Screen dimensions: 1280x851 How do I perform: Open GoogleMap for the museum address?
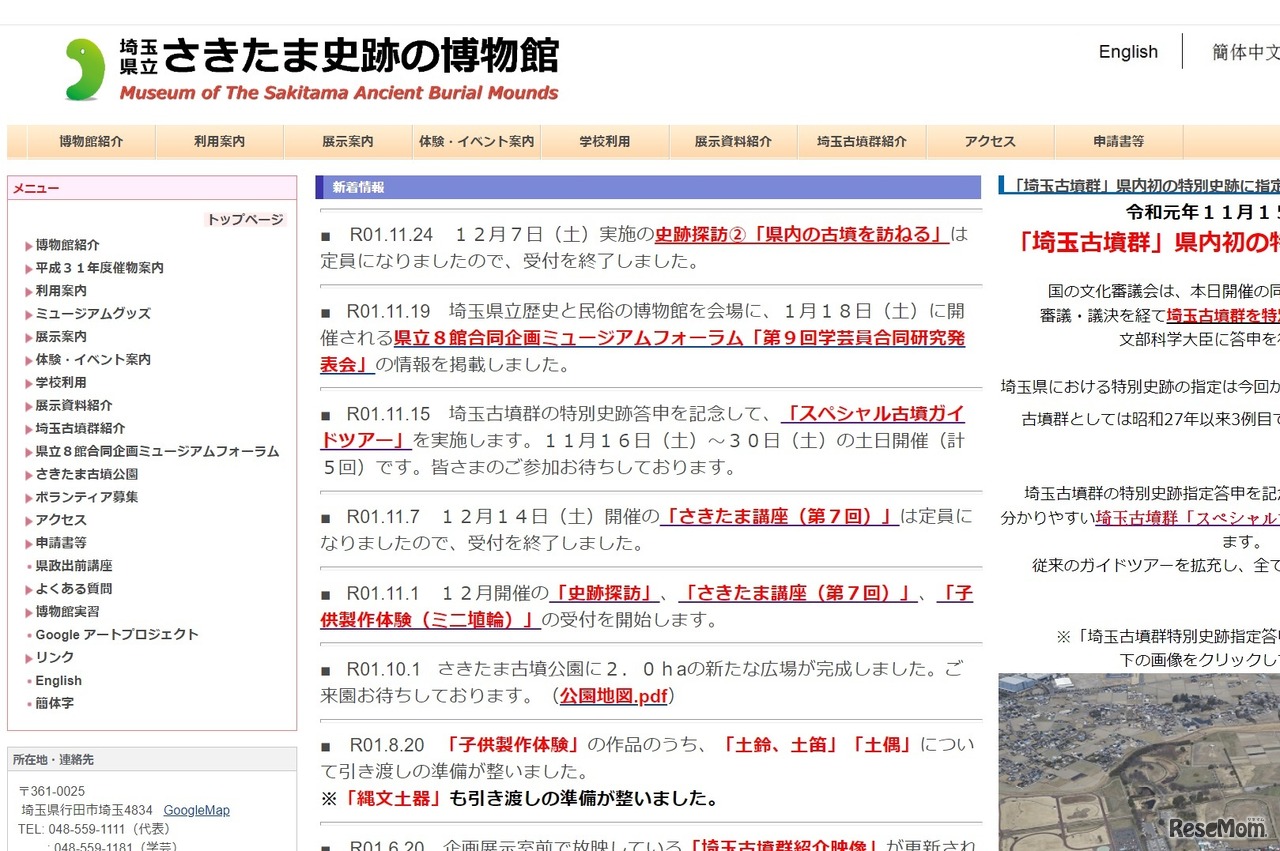pos(196,810)
